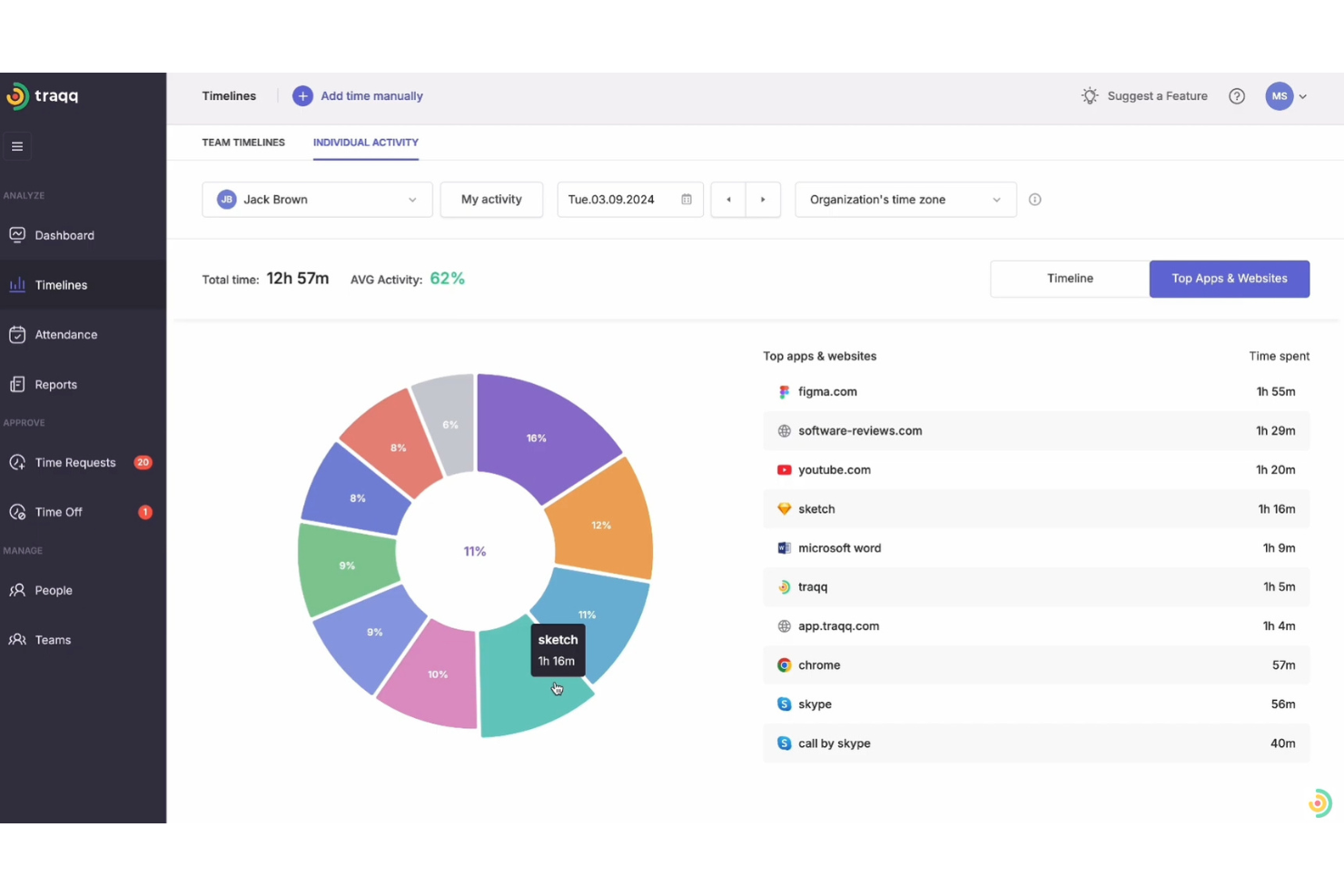1344x896 pixels.
Task: Click the MS user avatar
Action: click(1279, 96)
